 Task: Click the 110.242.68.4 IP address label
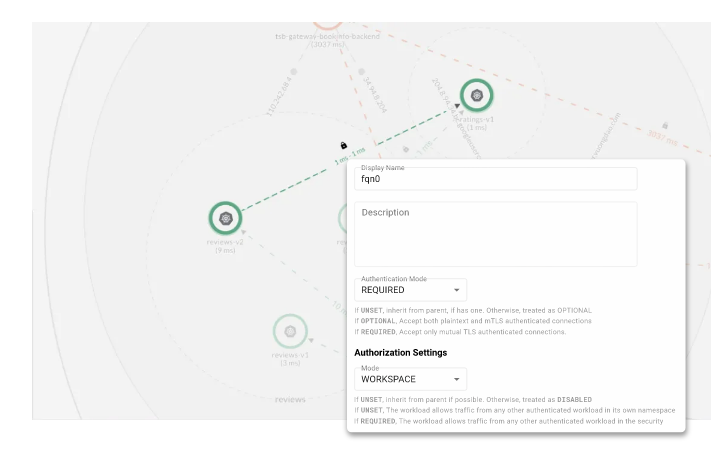pyautogui.click(x=278, y=97)
